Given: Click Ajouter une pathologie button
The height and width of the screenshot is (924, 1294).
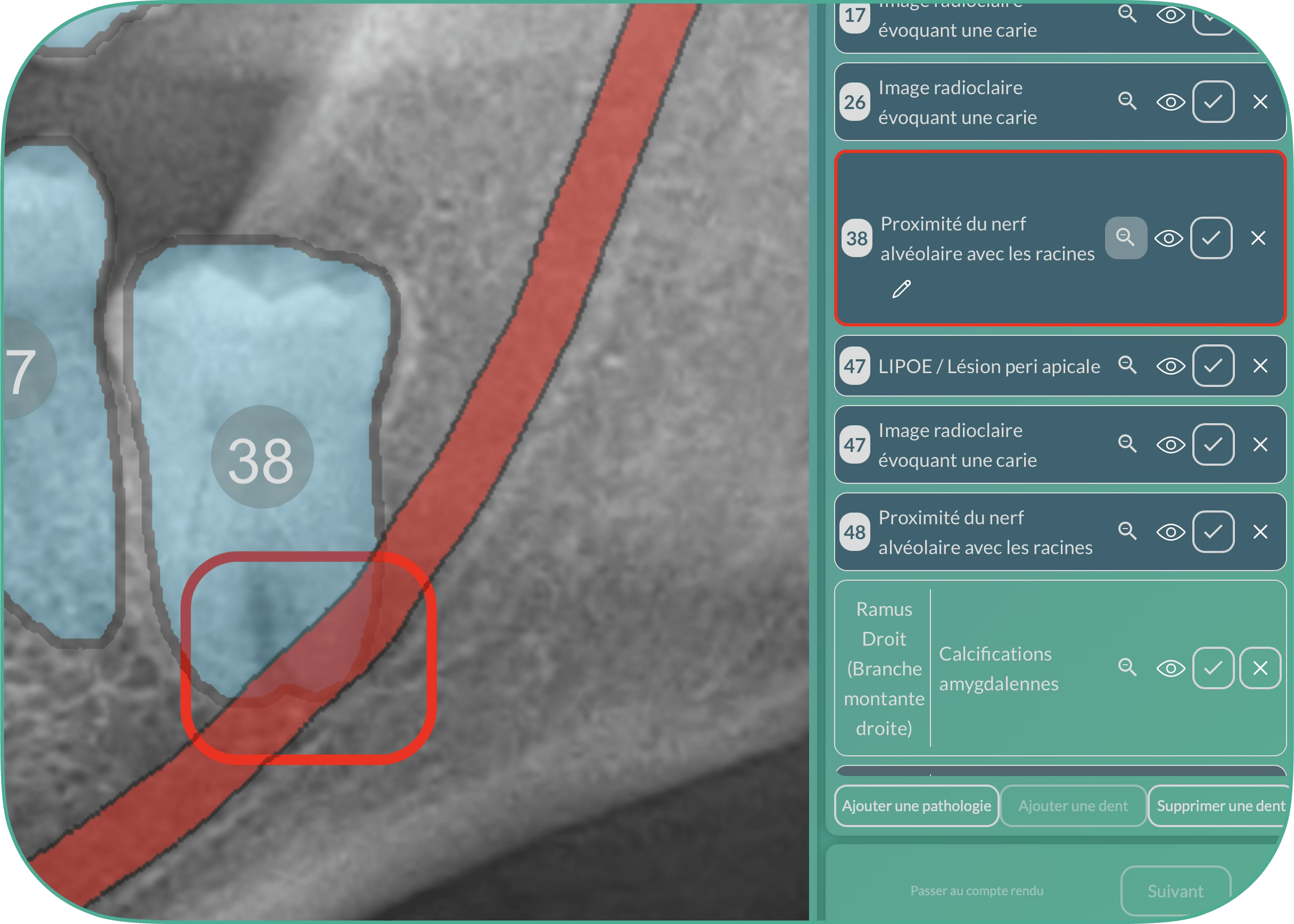Looking at the screenshot, I should pyautogui.click(x=916, y=806).
